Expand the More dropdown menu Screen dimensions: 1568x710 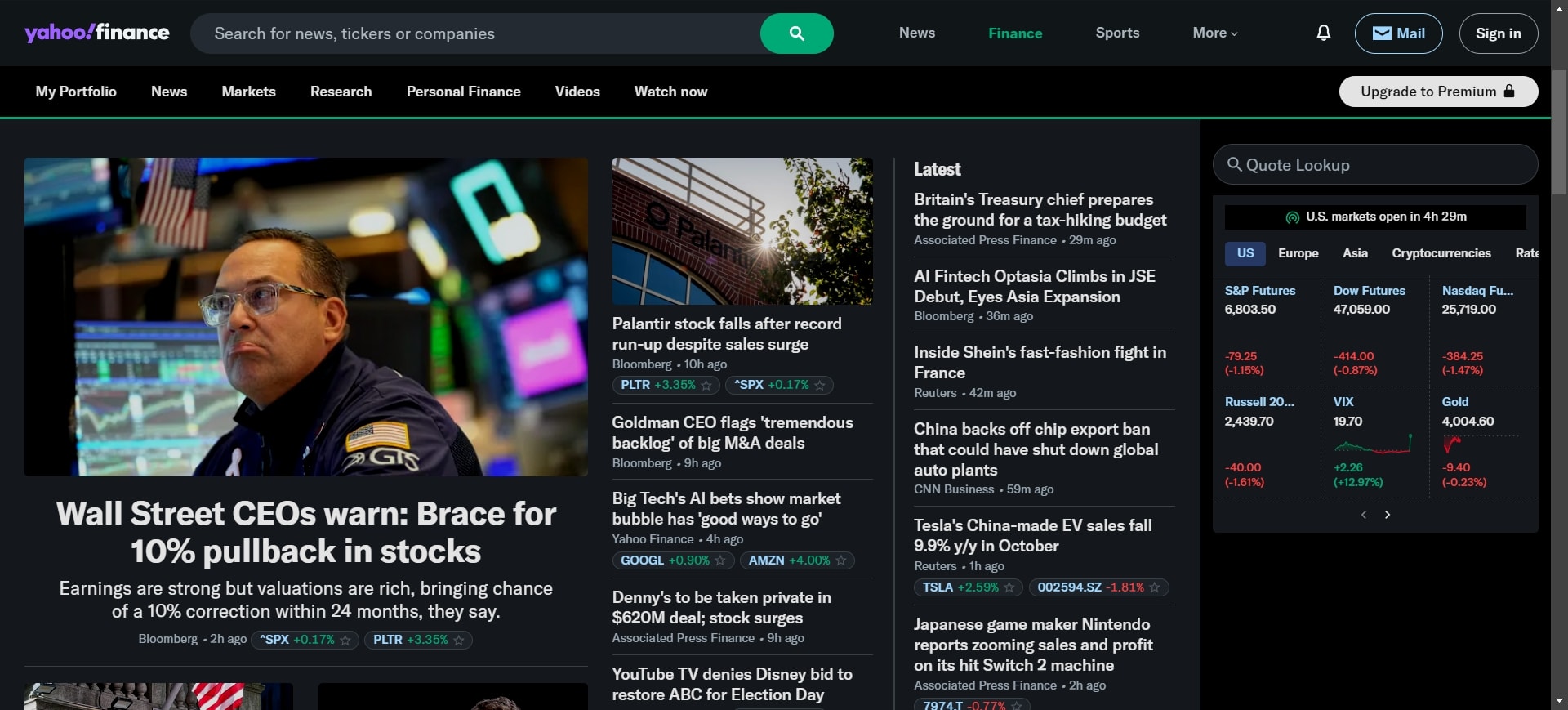click(x=1215, y=33)
